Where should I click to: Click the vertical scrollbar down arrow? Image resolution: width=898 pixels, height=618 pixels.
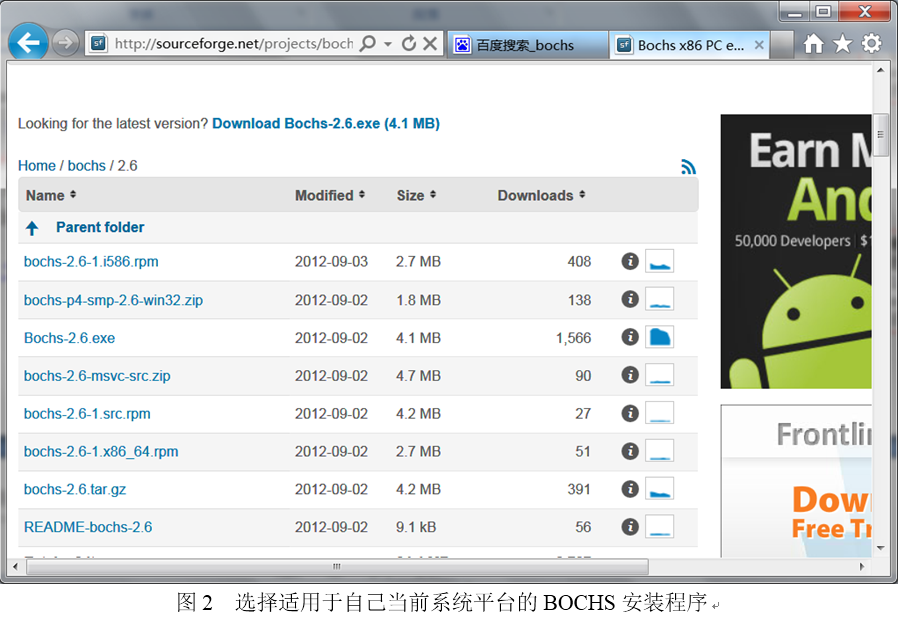[x=880, y=549]
